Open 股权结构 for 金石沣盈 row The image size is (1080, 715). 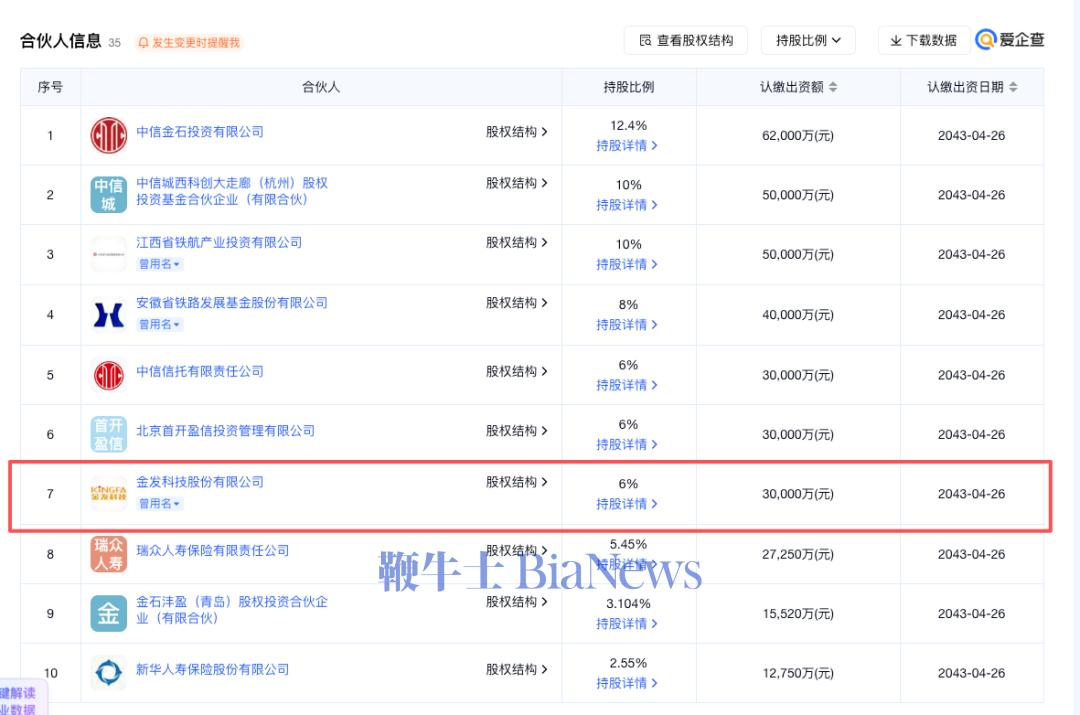tap(517, 601)
